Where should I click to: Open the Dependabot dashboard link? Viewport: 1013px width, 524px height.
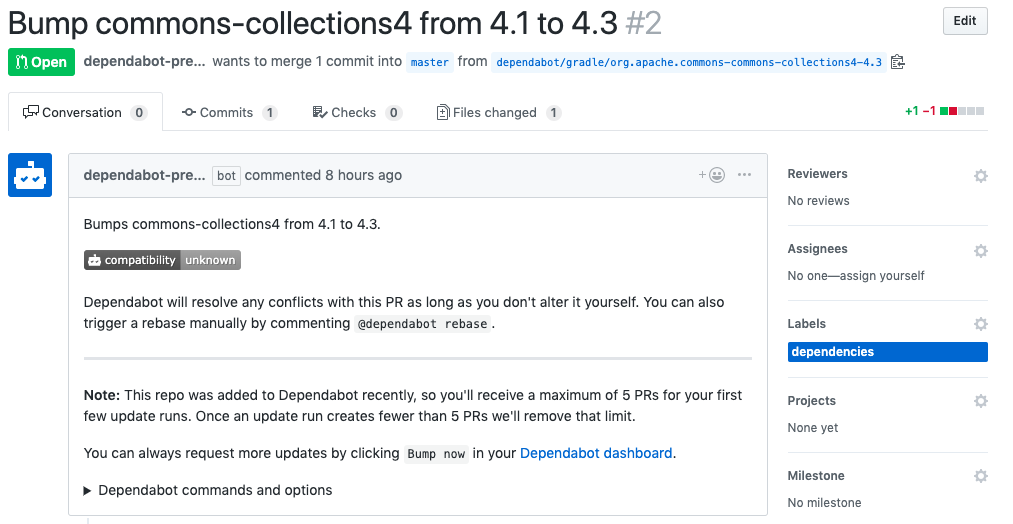click(596, 453)
